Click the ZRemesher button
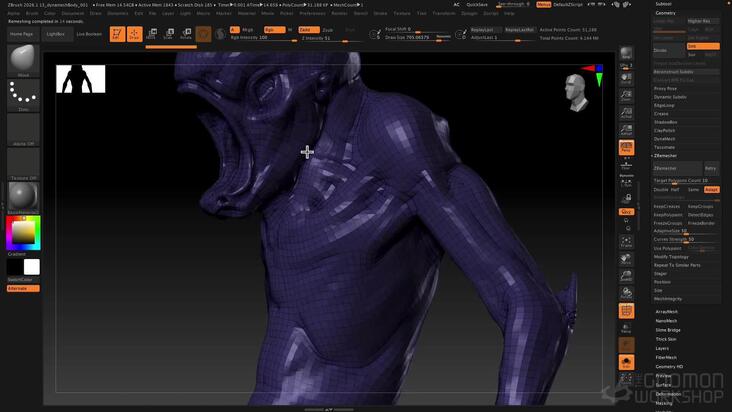Viewport: 732px width, 412px height. 677,168
